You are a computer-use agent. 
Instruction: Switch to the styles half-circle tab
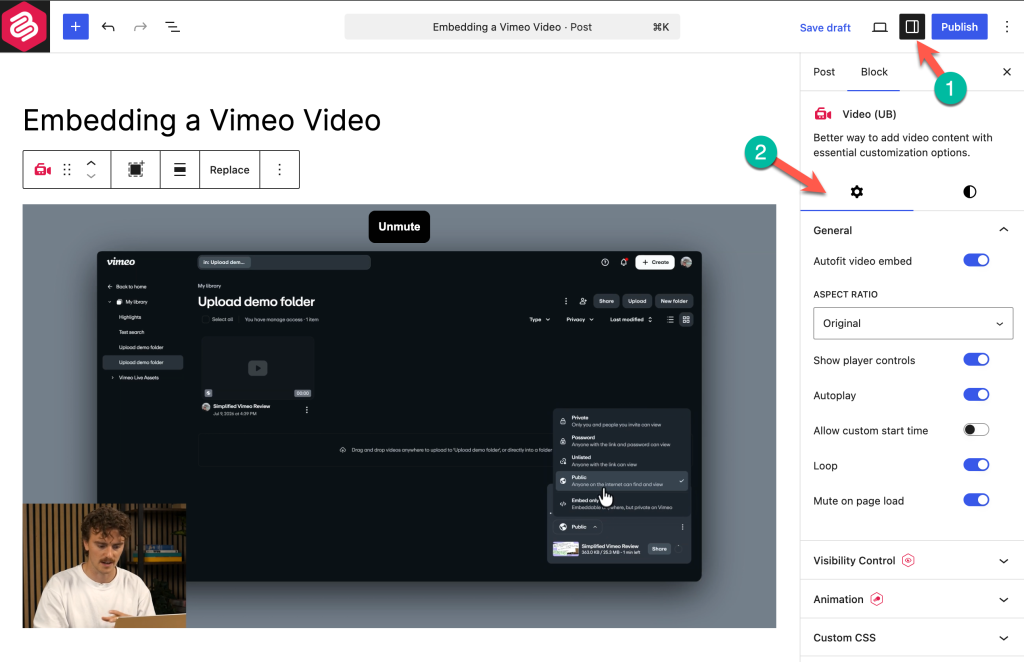click(x=970, y=192)
